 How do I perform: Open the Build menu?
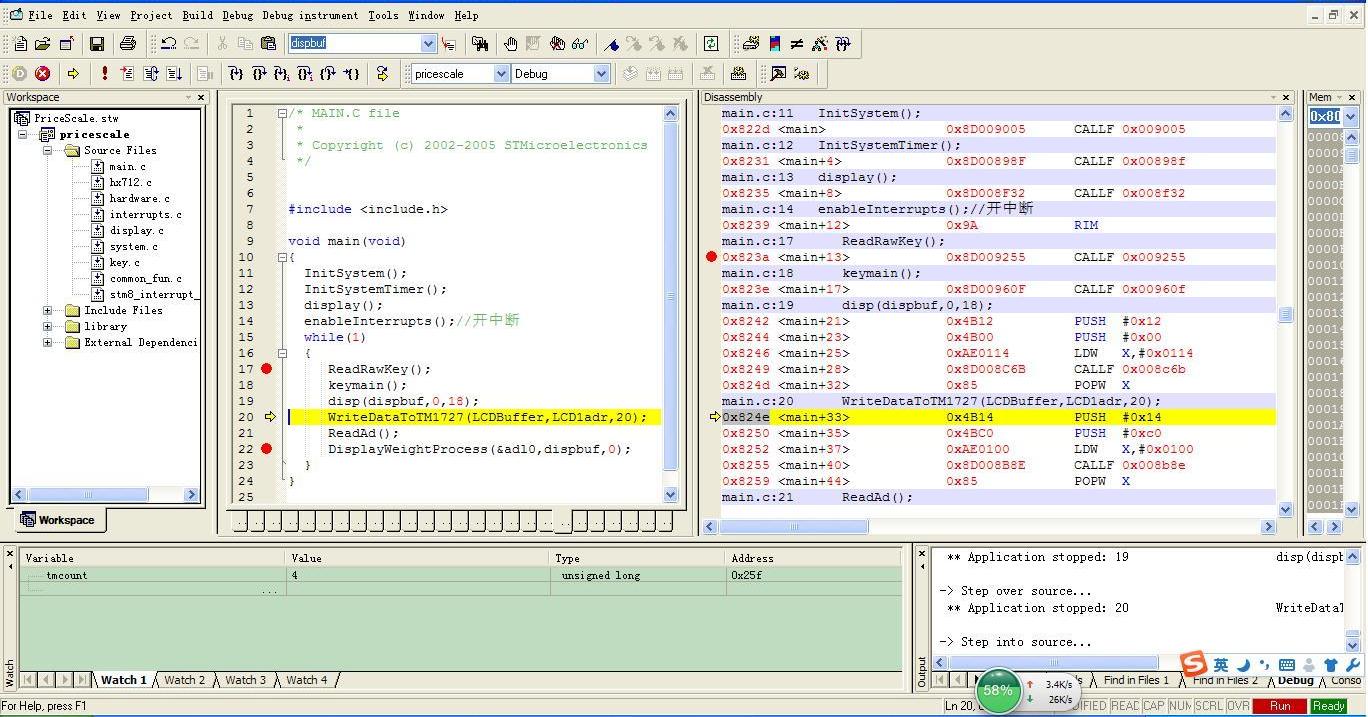click(197, 16)
